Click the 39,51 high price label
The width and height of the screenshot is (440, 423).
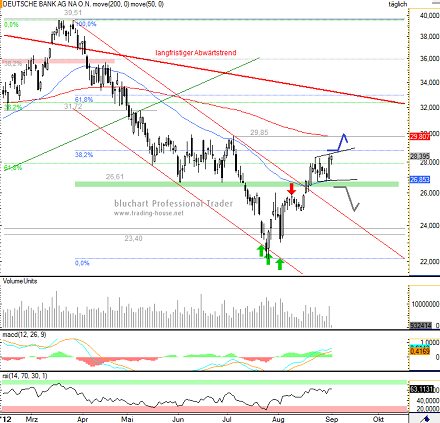73,13
